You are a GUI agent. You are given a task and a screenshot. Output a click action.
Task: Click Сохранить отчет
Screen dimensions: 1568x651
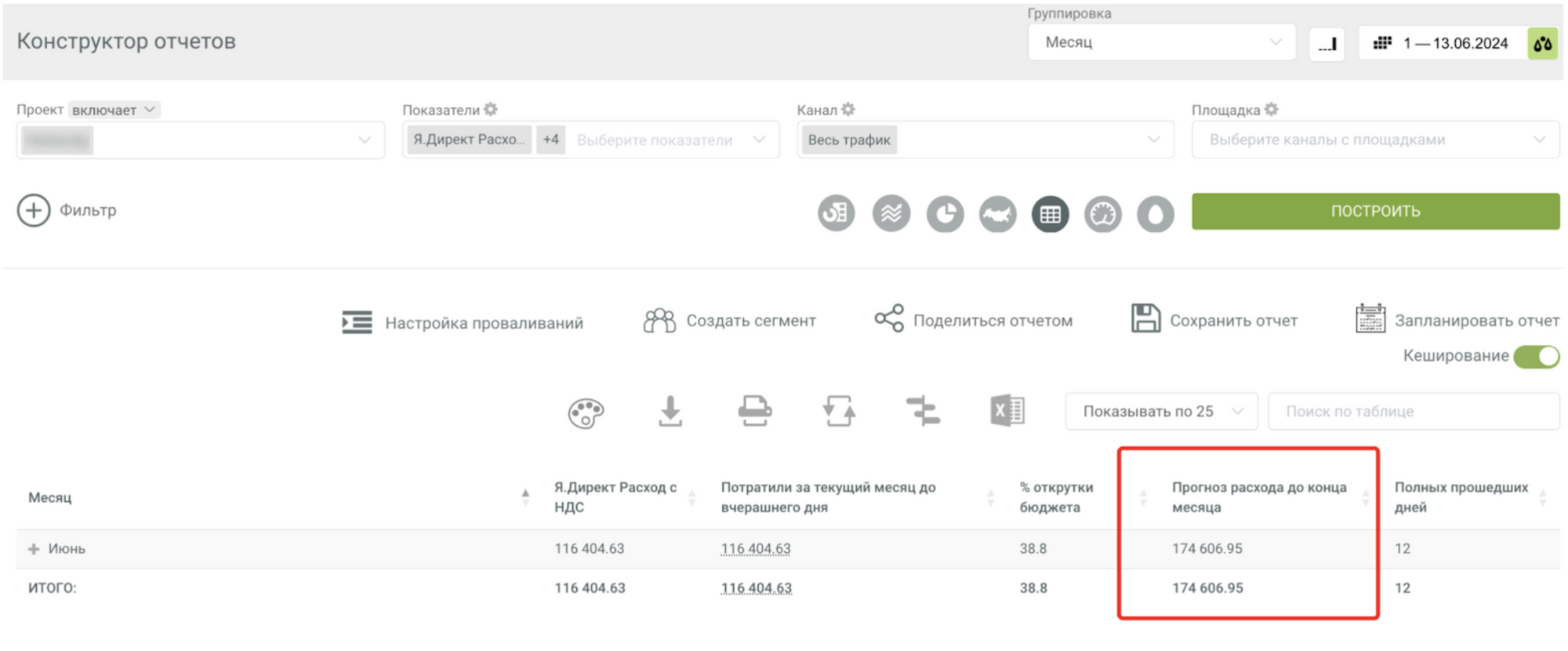(x=1214, y=320)
